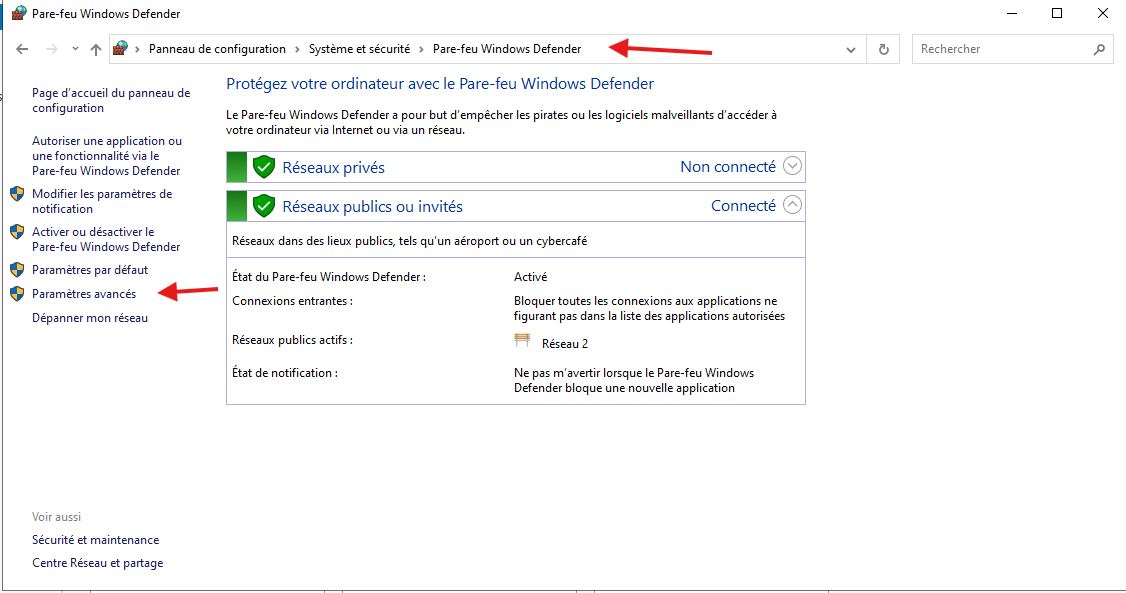Click 'État de notification :' label

click(x=285, y=373)
